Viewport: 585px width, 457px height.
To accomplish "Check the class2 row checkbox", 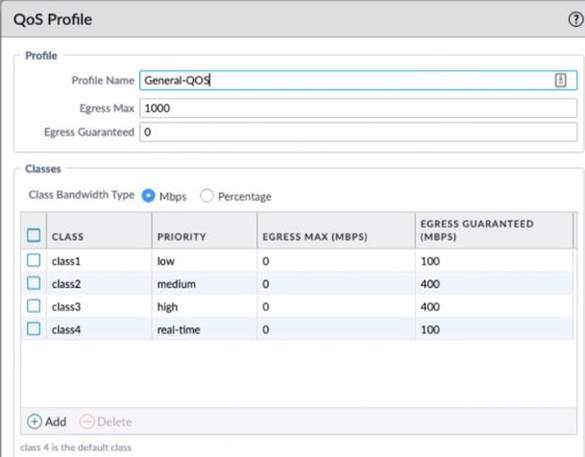I will click(x=34, y=283).
